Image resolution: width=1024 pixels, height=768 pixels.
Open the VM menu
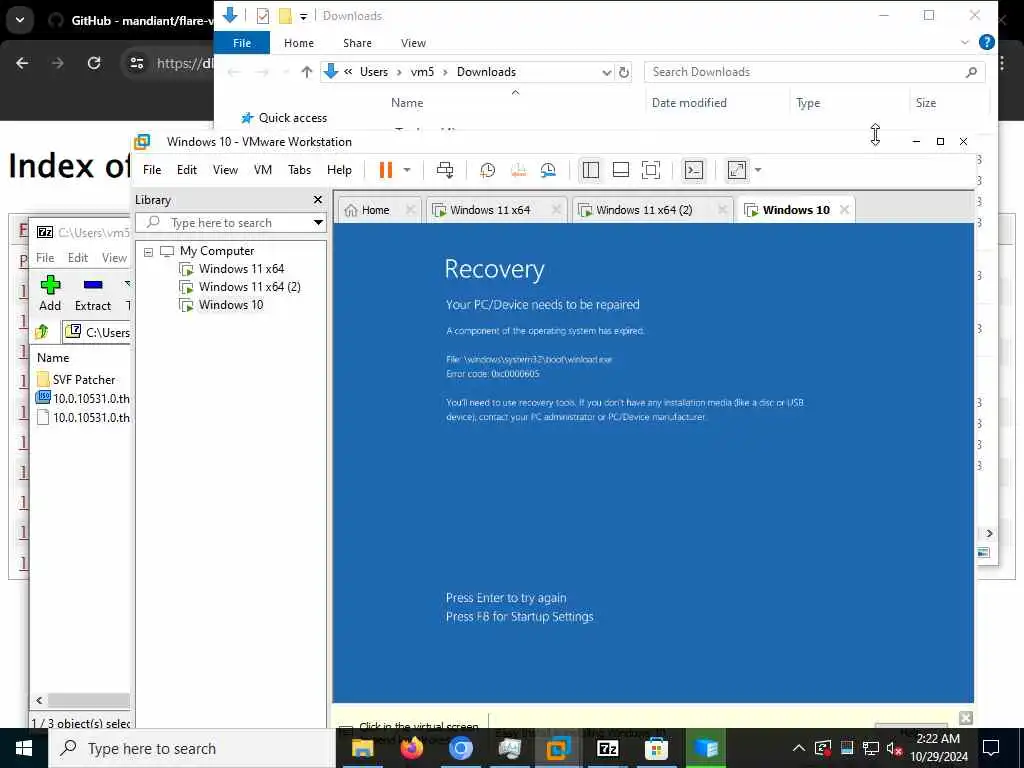(x=263, y=170)
